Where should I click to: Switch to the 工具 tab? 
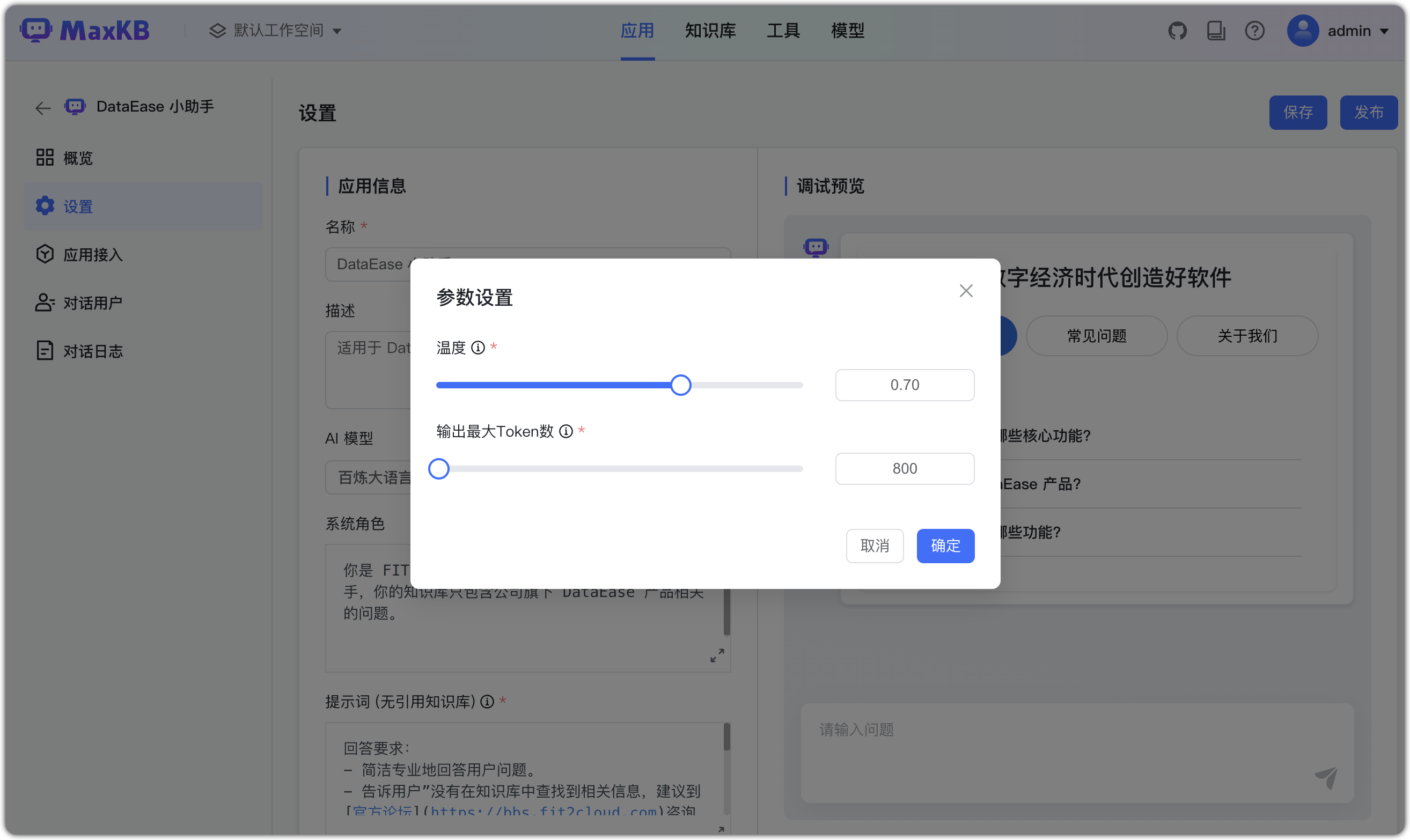[x=783, y=31]
